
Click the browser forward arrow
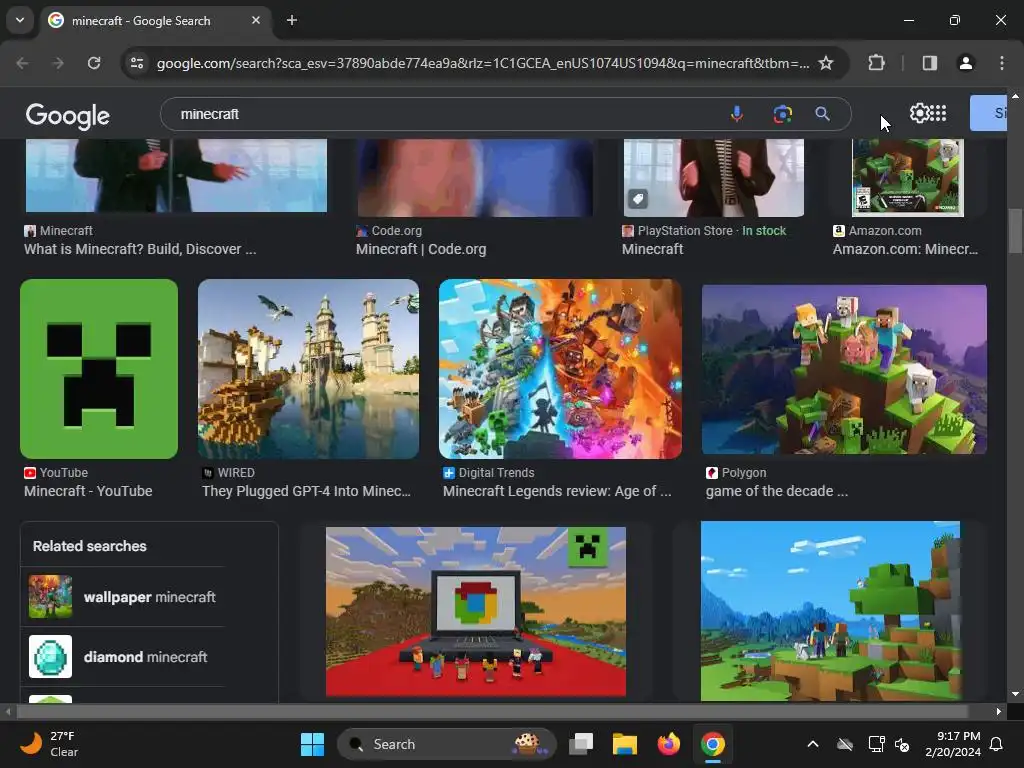click(x=58, y=63)
